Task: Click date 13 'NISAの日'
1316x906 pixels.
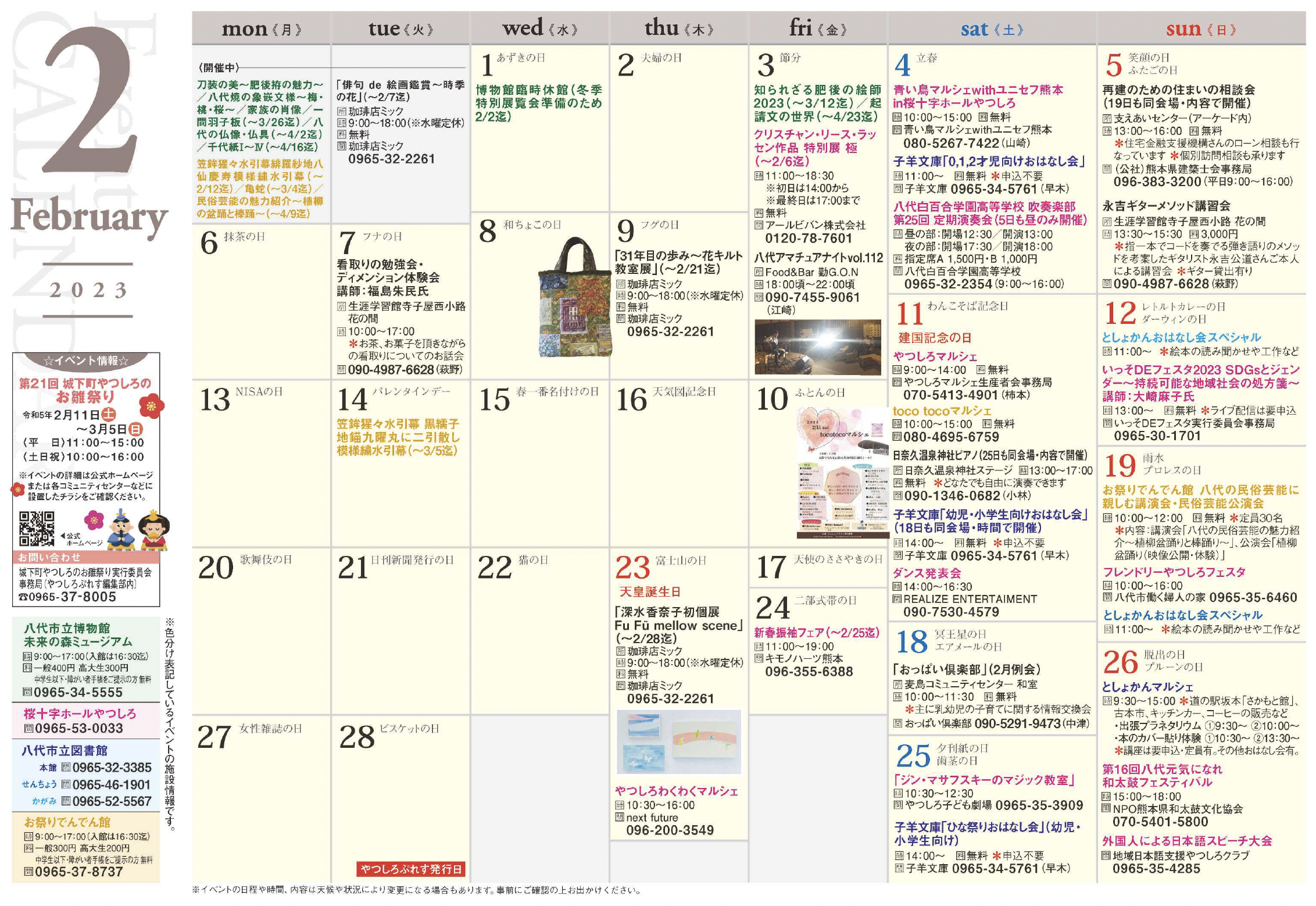Action: [241, 398]
